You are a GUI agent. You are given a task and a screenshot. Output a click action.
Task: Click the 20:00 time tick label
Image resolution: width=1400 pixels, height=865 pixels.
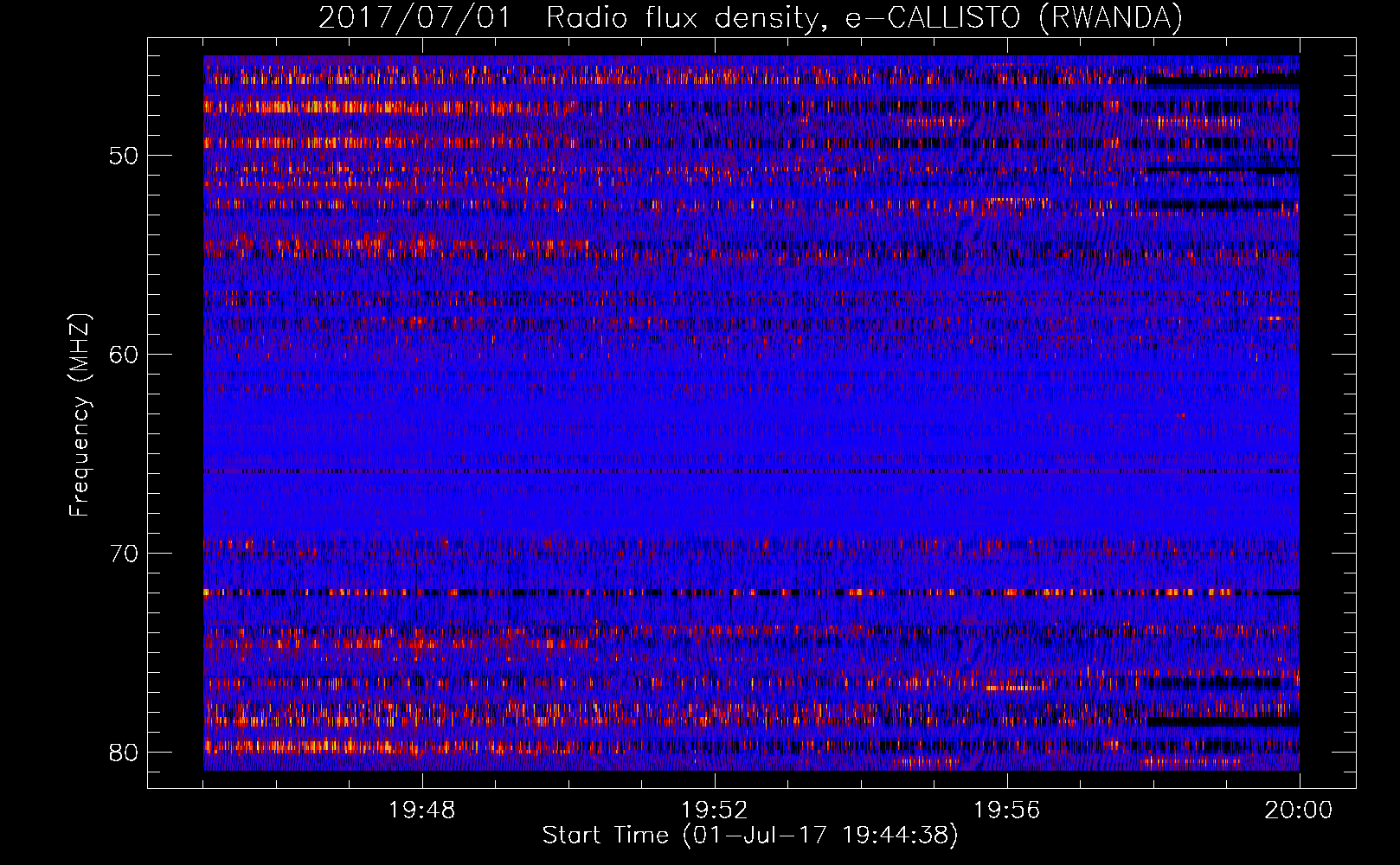pos(1299,811)
